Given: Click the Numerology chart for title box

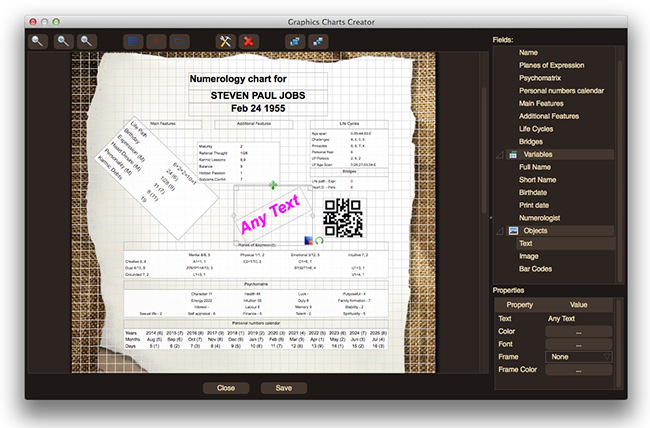Looking at the screenshot, I should tap(258, 79).
